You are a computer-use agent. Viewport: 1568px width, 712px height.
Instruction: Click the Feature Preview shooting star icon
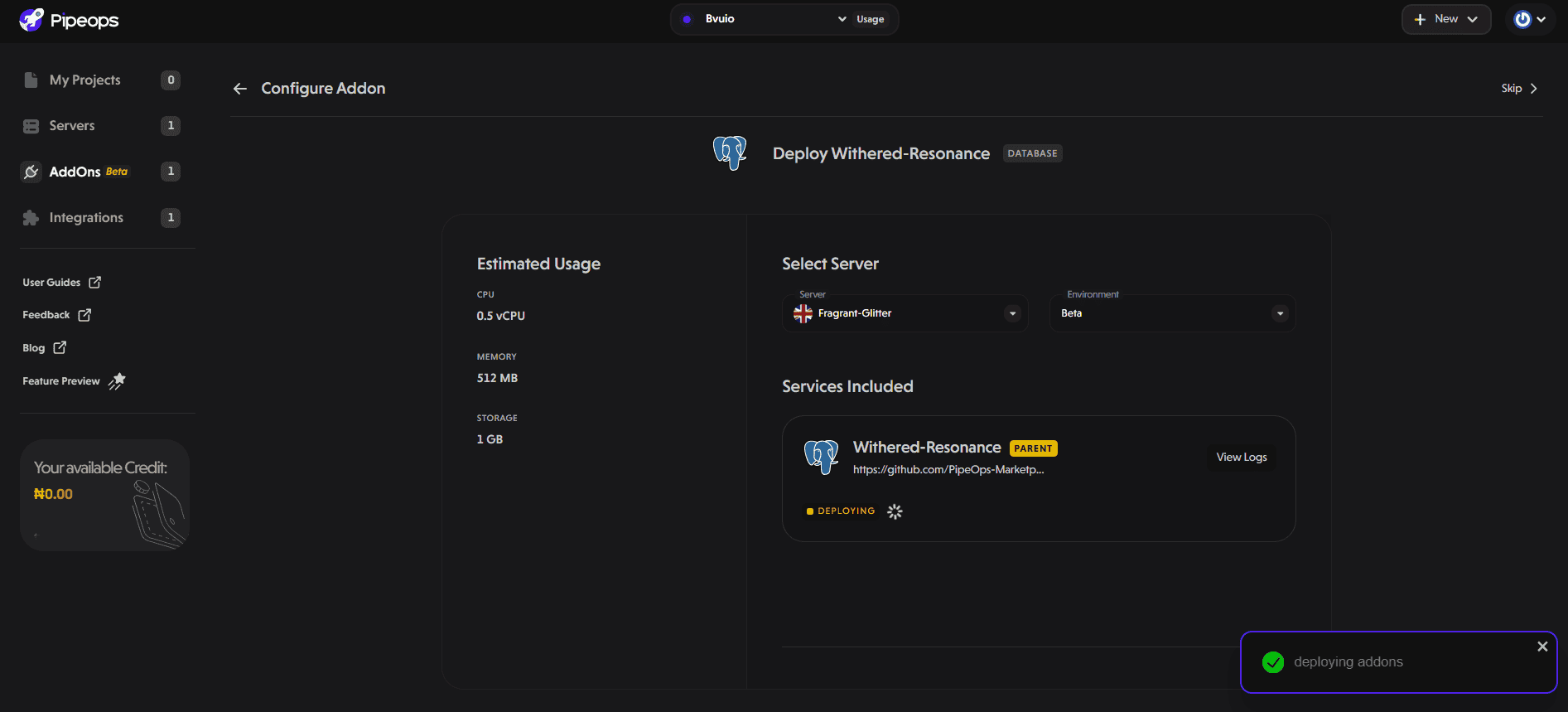click(117, 381)
